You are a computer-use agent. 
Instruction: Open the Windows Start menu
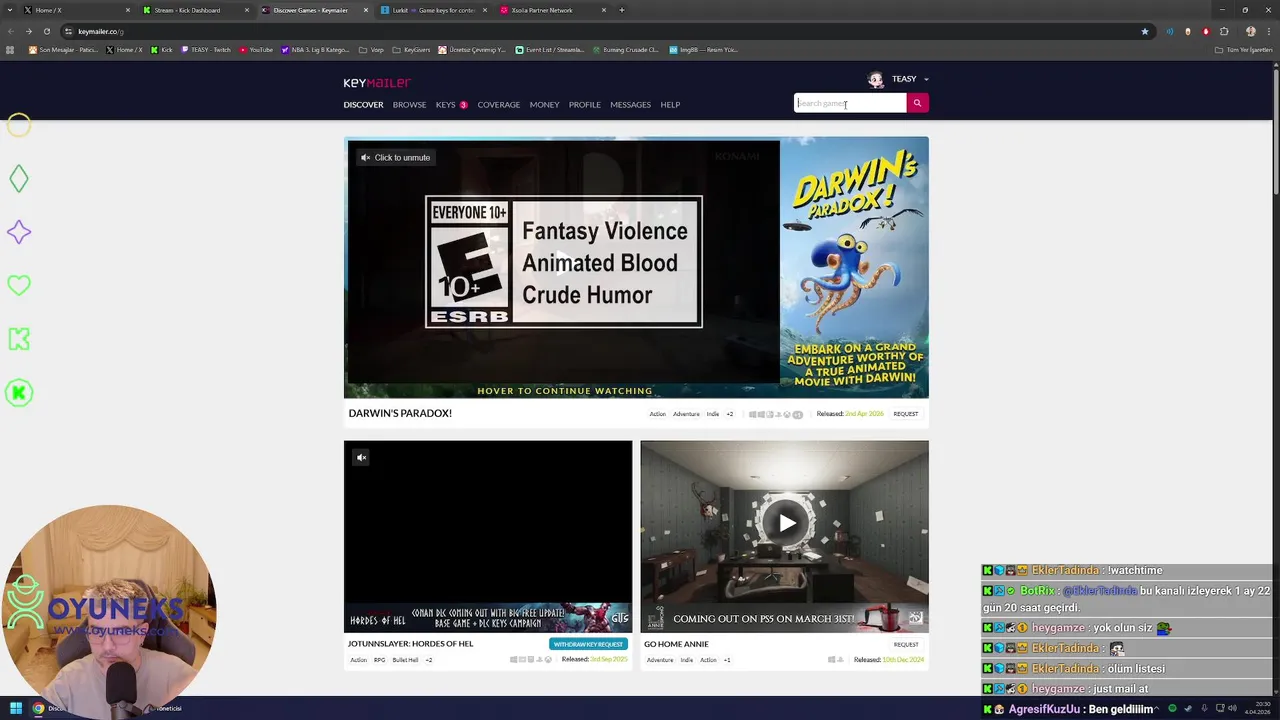15,708
